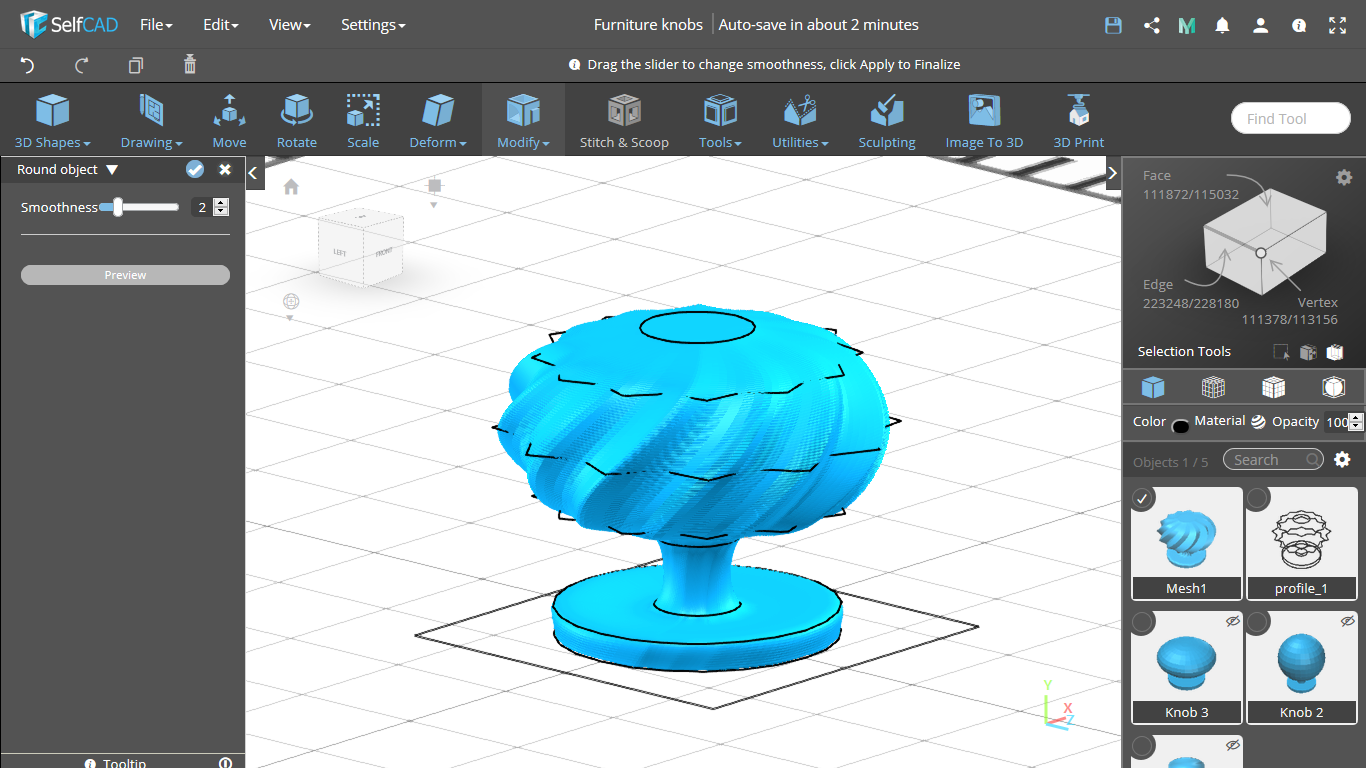Viewport: 1366px width, 768px height.
Task: Click the Find Tool search field
Action: pyautogui.click(x=1291, y=118)
